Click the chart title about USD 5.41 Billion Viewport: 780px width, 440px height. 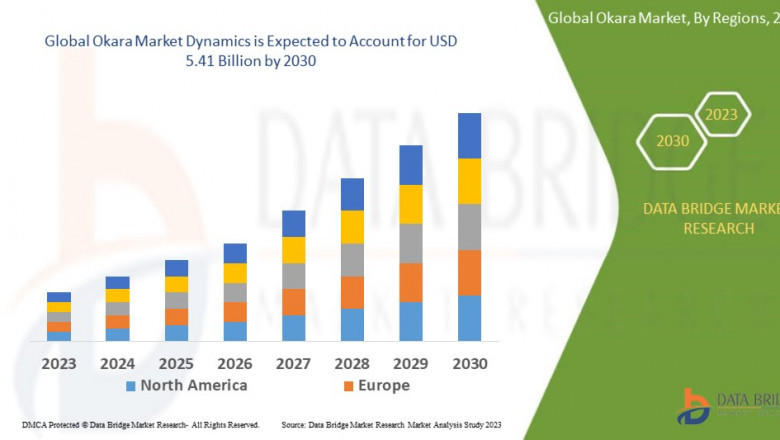point(251,51)
